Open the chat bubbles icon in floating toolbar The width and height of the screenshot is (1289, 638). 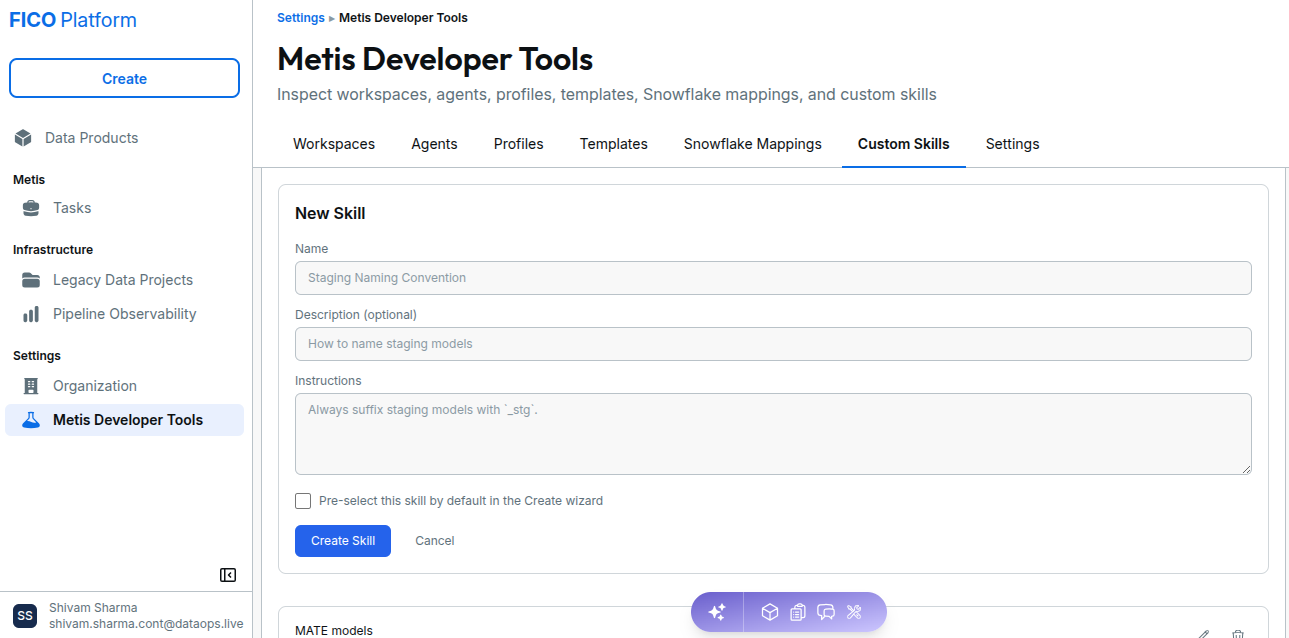pyautogui.click(x=826, y=612)
